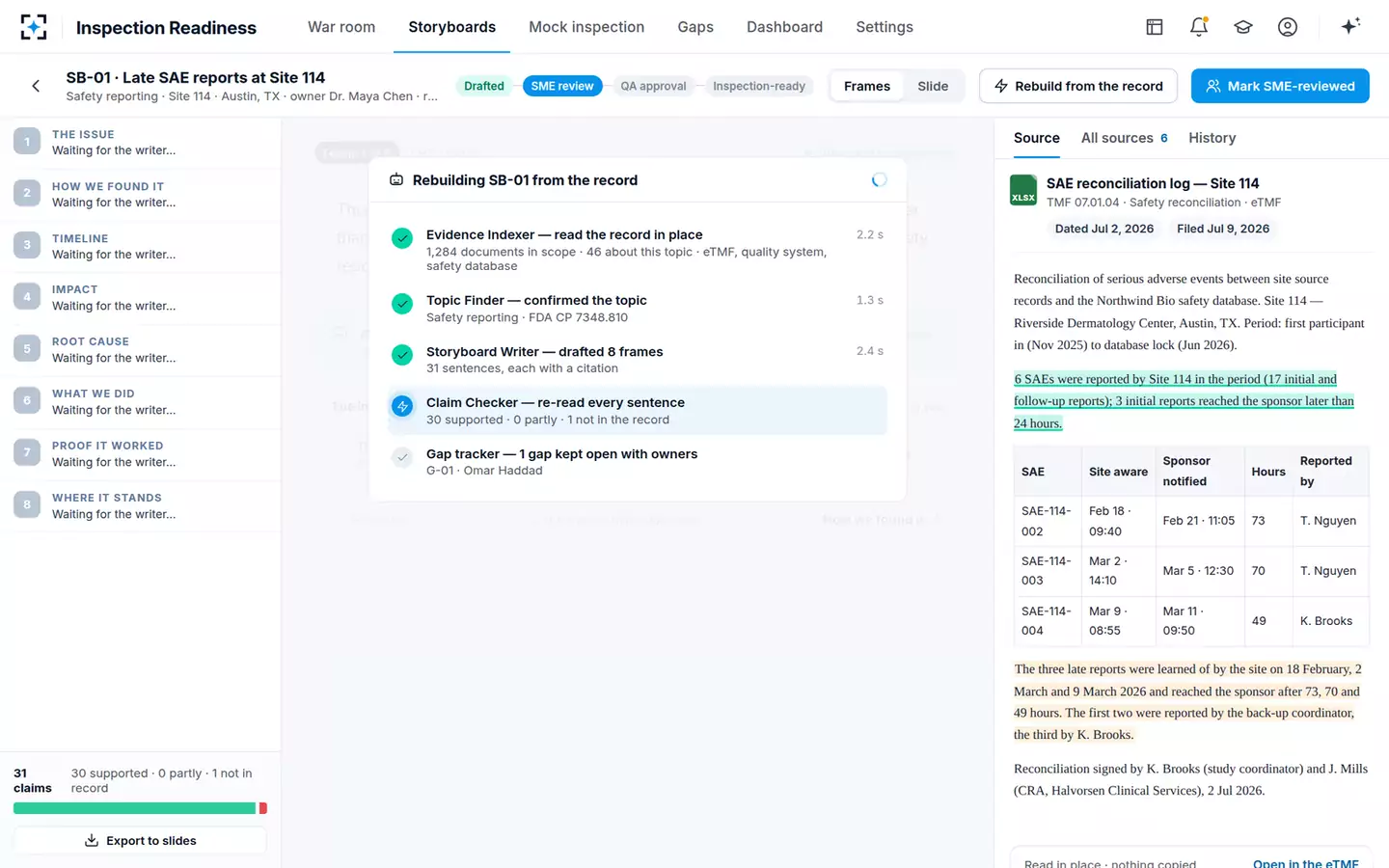The height and width of the screenshot is (868, 1389).
Task: Select frame number 1 badge The Issue
Action: [27, 142]
